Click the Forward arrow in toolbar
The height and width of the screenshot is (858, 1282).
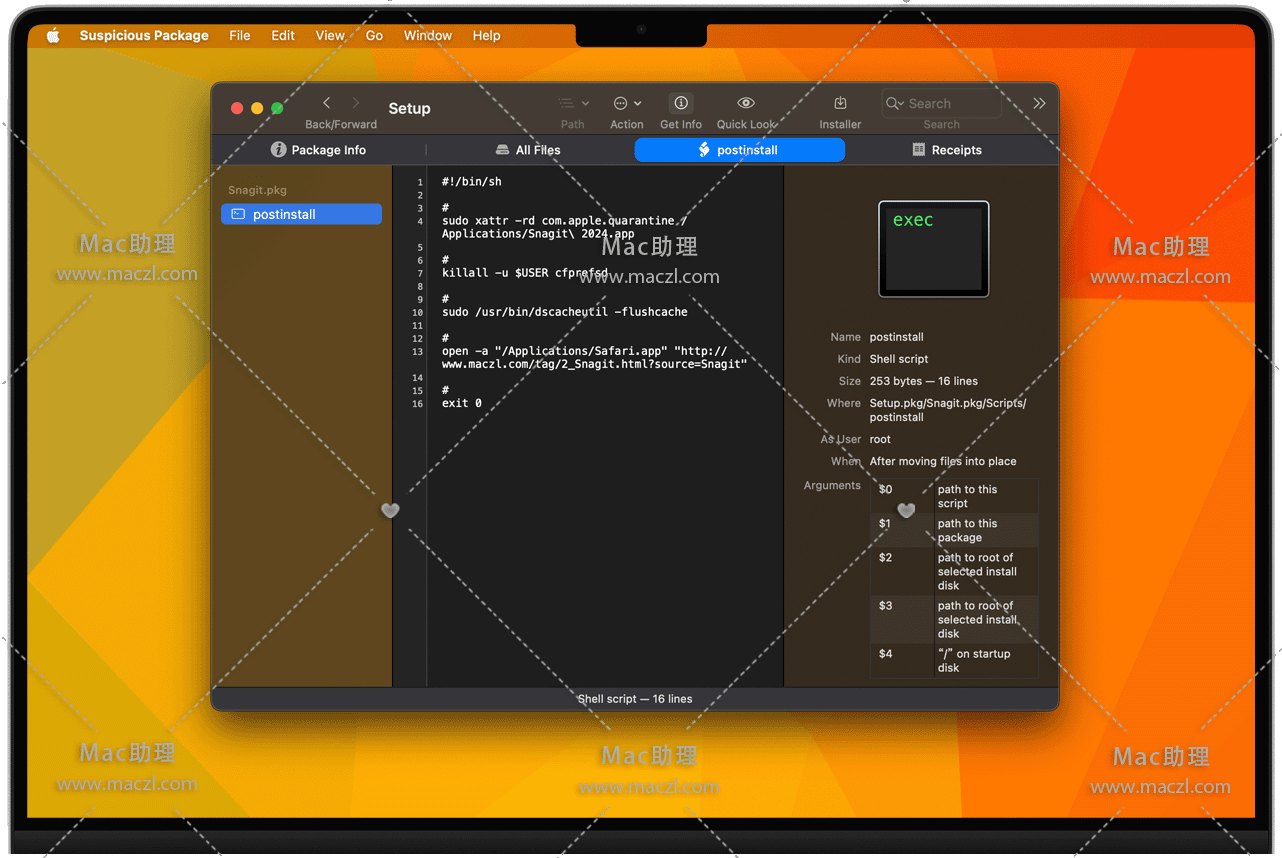pos(355,103)
